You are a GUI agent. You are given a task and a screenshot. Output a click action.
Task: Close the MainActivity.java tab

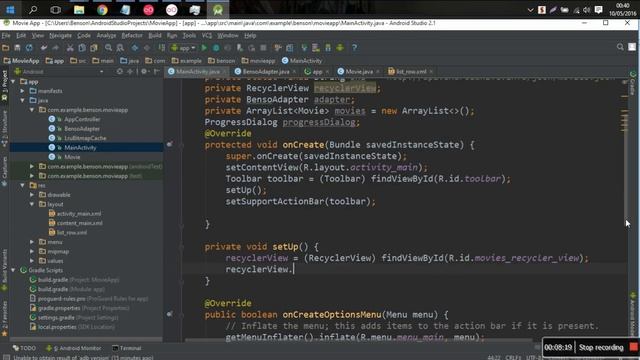click(x=224, y=72)
